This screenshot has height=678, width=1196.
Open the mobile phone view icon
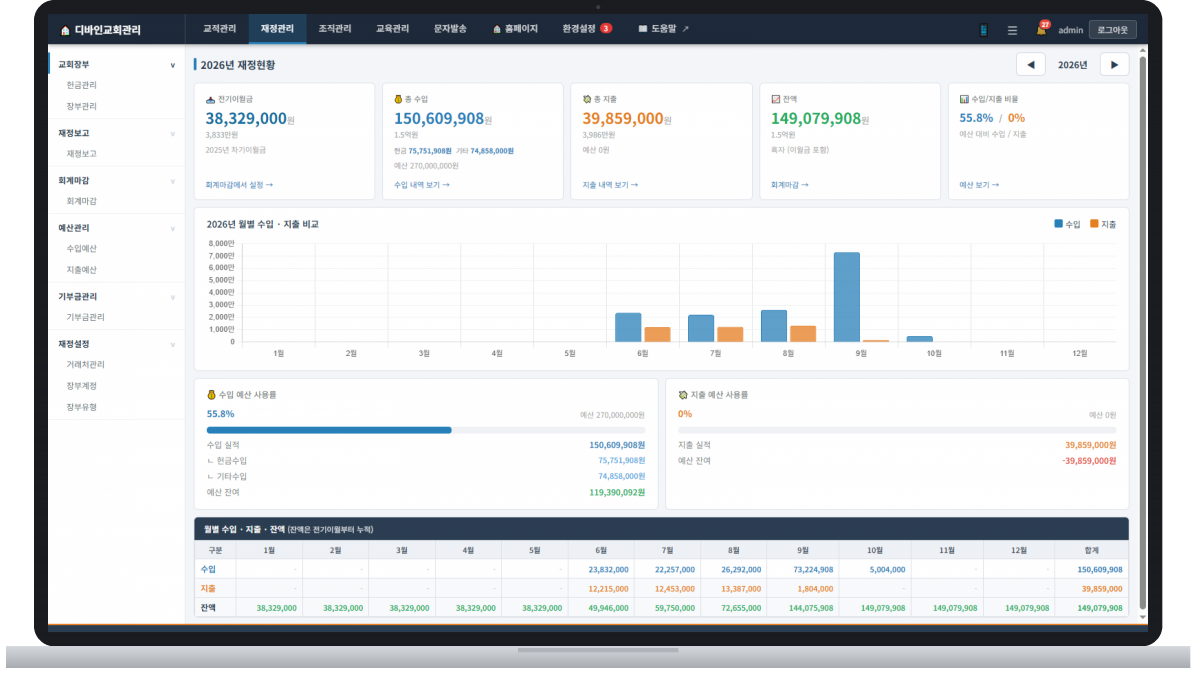point(983,31)
